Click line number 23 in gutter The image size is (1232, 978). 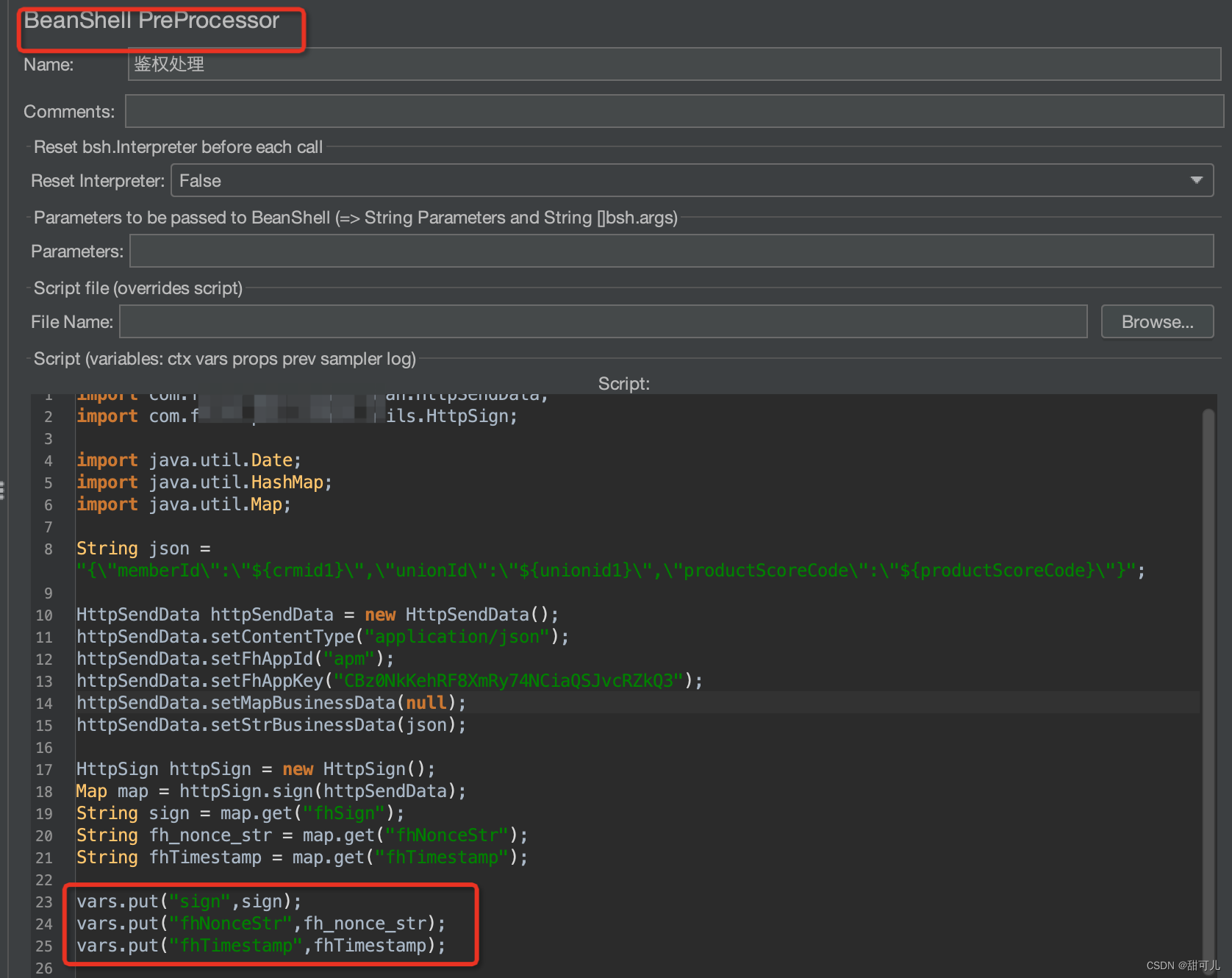(x=44, y=902)
